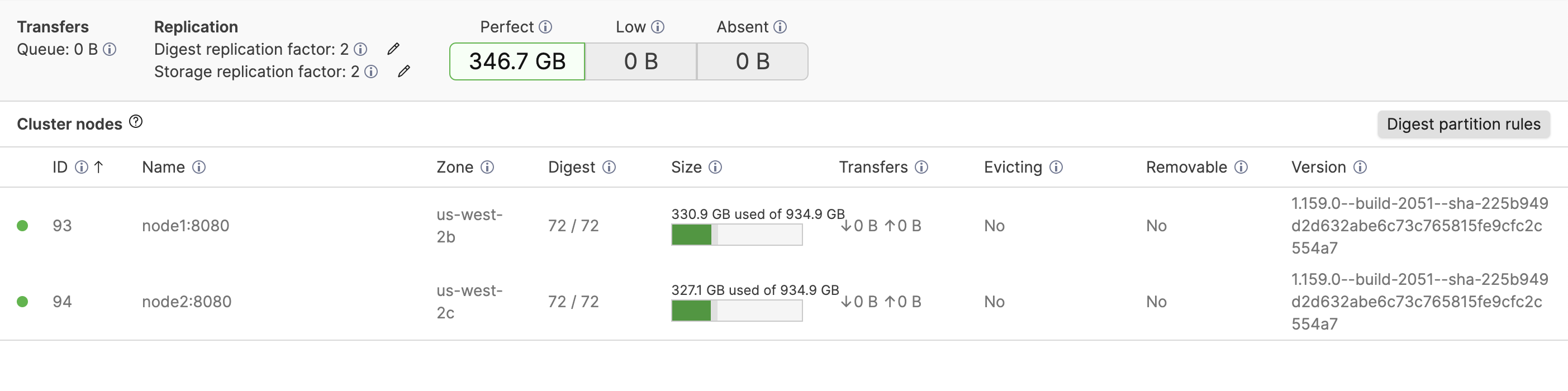The height and width of the screenshot is (391, 1568).
Task: Click node2's disk usage progress bar
Action: (736, 311)
